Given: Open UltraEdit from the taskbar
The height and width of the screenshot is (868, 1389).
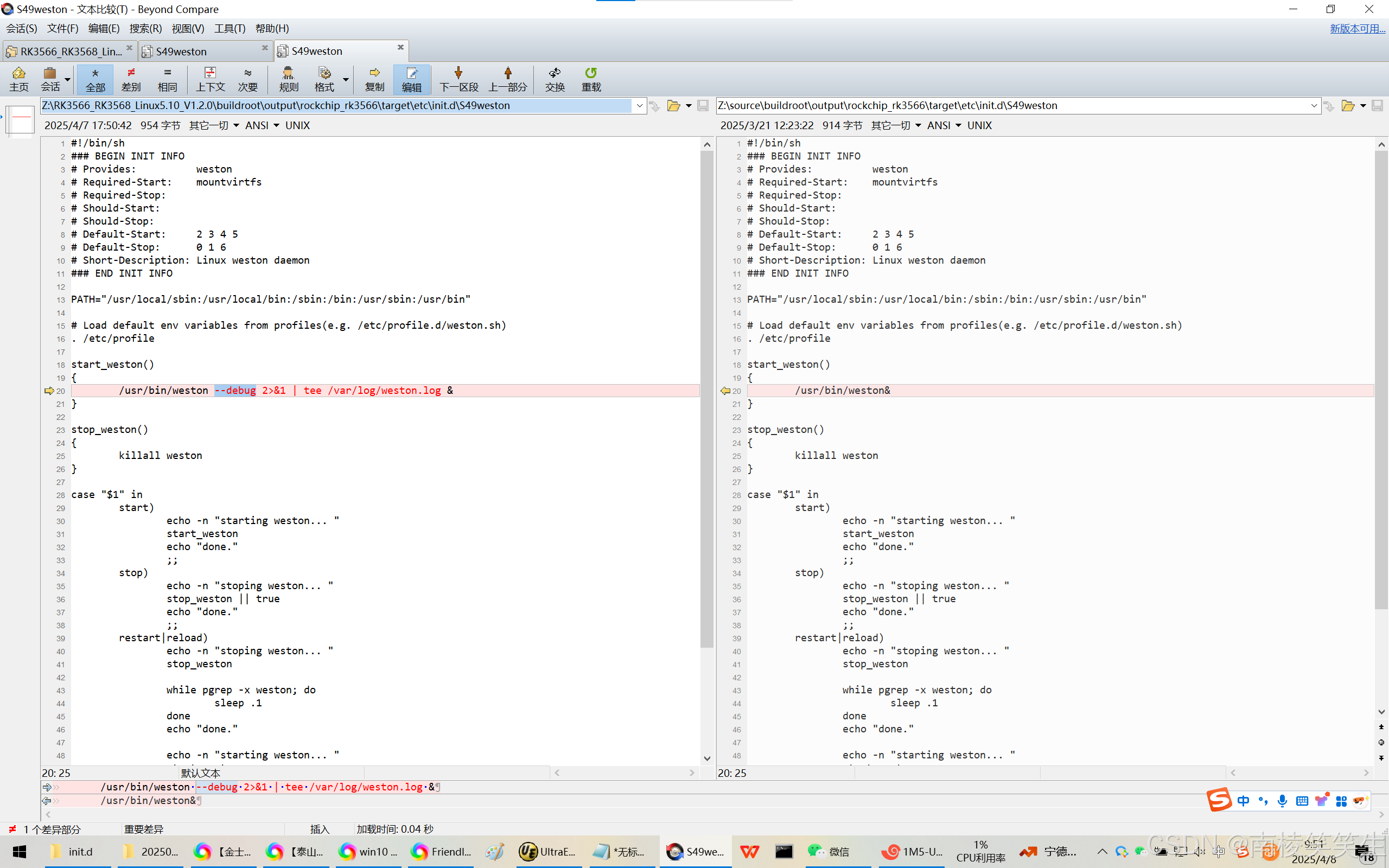Looking at the screenshot, I should pyautogui.click(x=546, y=851).
